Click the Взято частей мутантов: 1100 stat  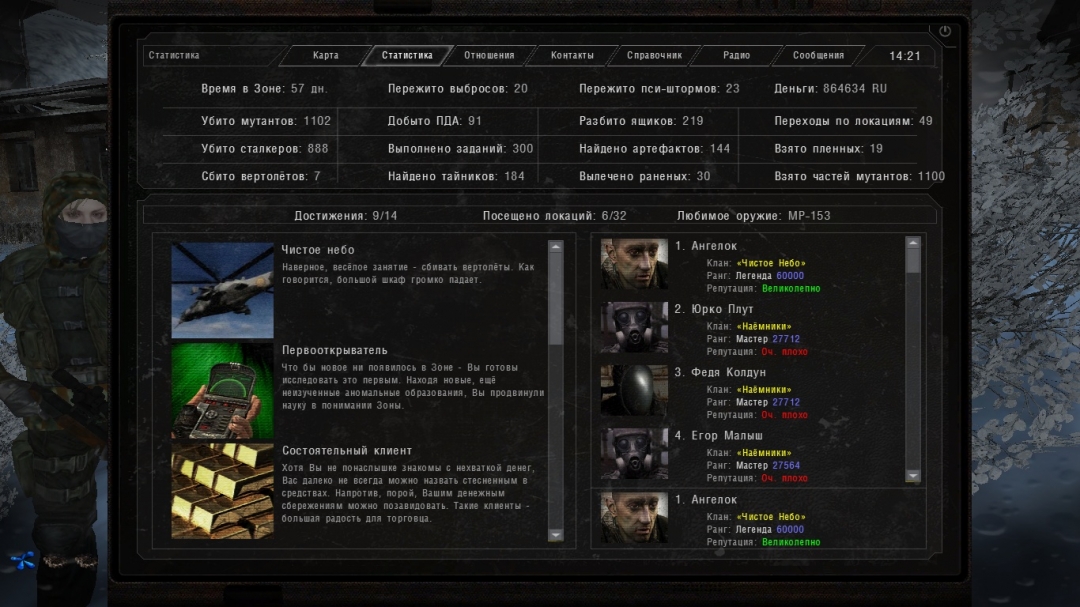[860, 176]
